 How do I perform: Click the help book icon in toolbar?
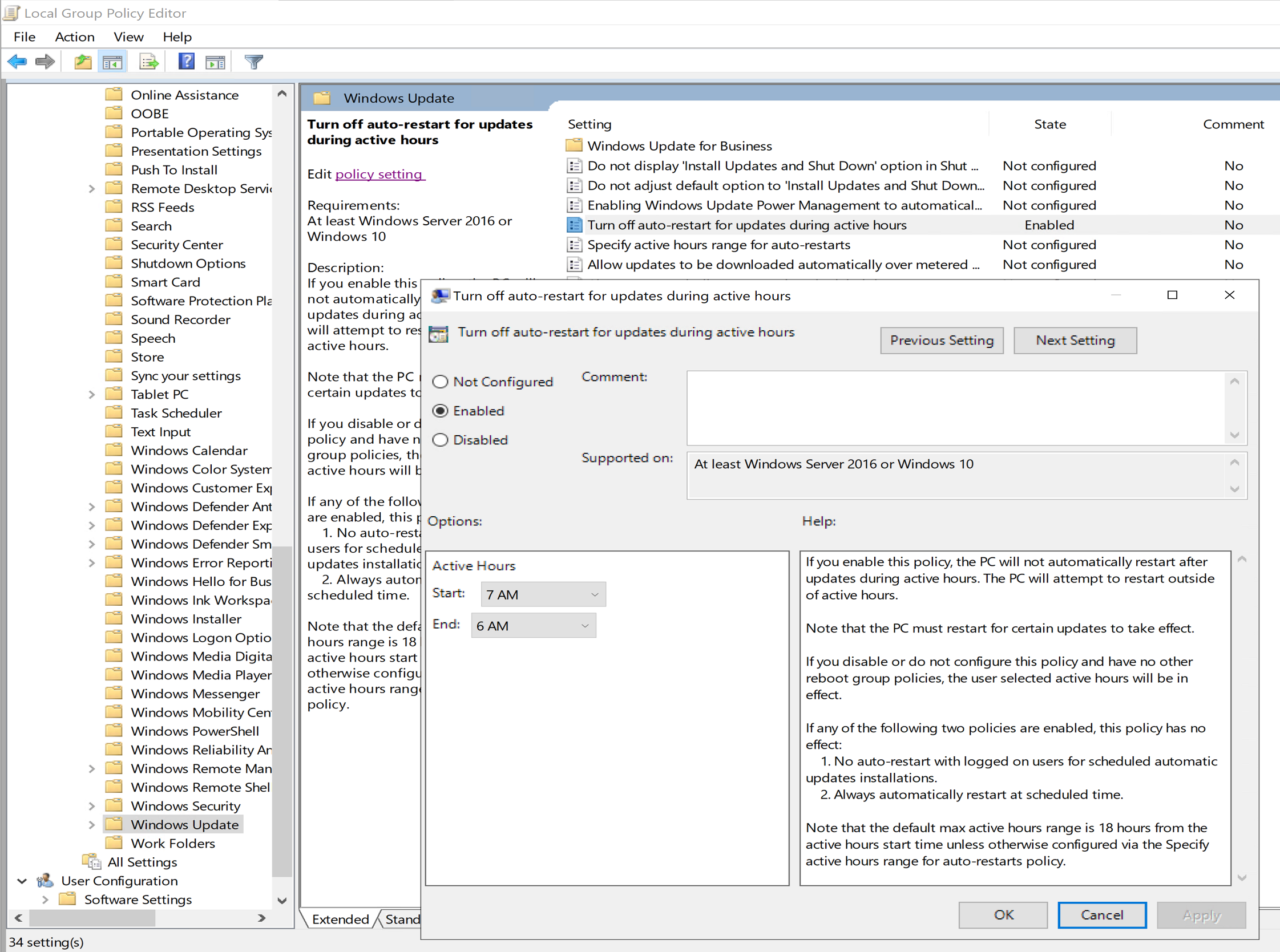click(185, 62)
